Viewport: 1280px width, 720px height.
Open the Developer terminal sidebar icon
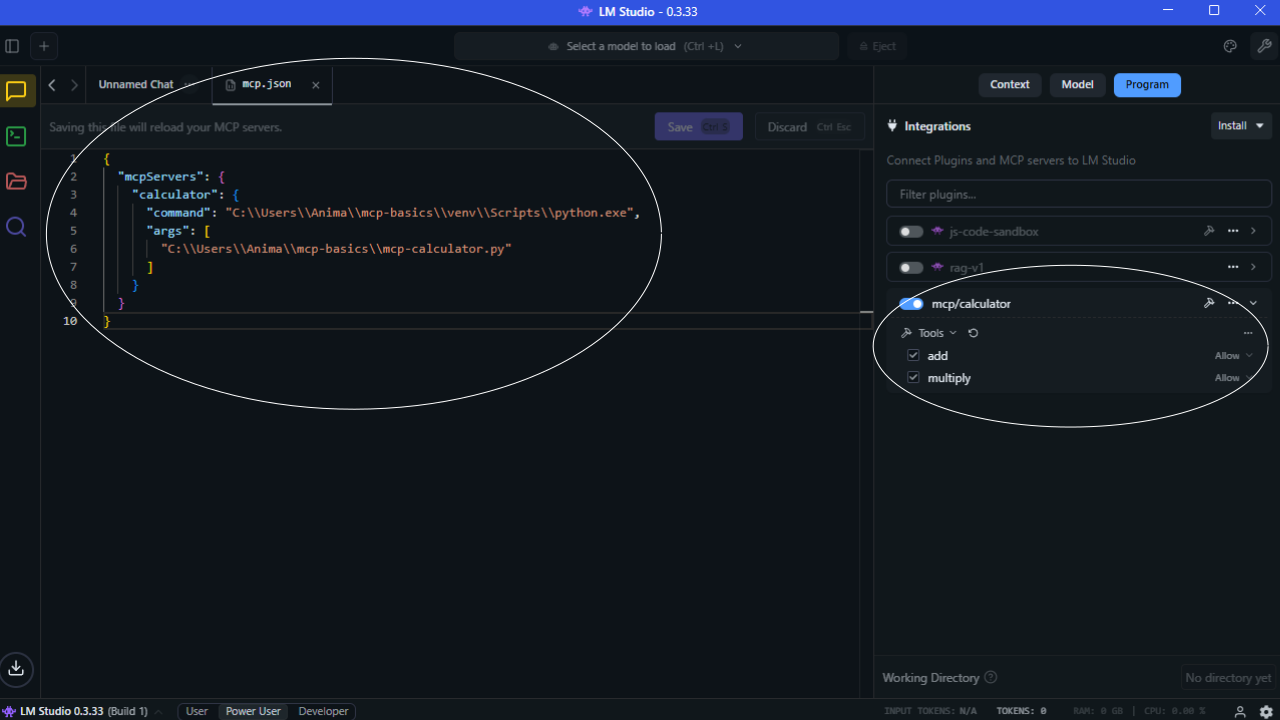pos(16,136)
